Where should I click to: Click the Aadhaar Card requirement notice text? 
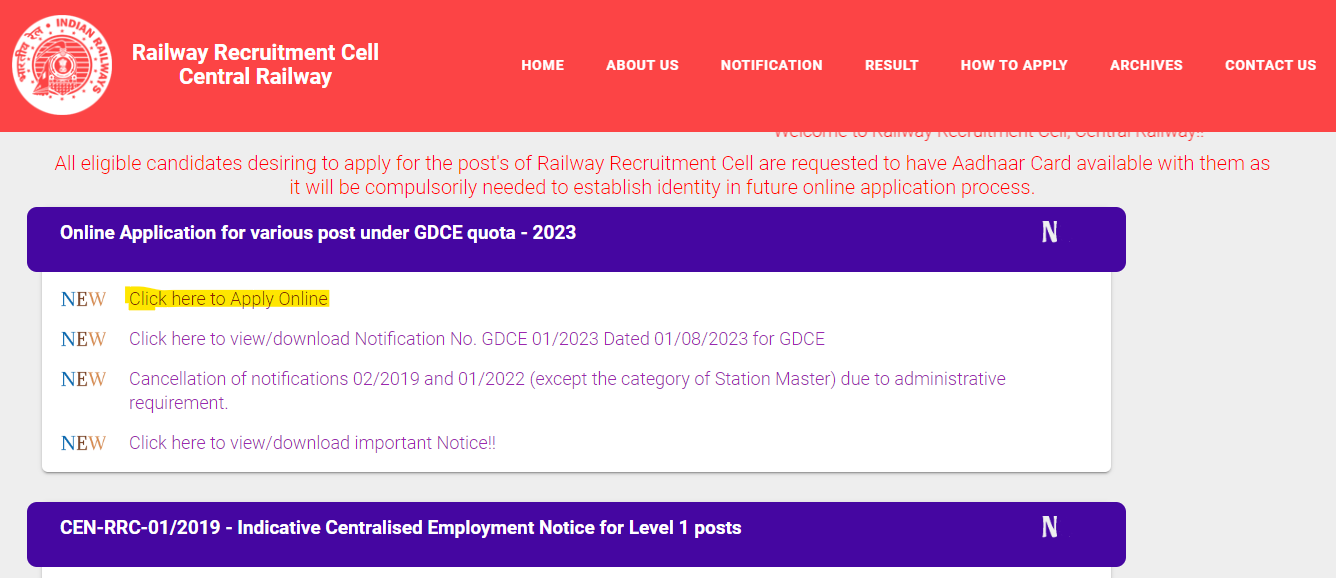coord(662,175)
